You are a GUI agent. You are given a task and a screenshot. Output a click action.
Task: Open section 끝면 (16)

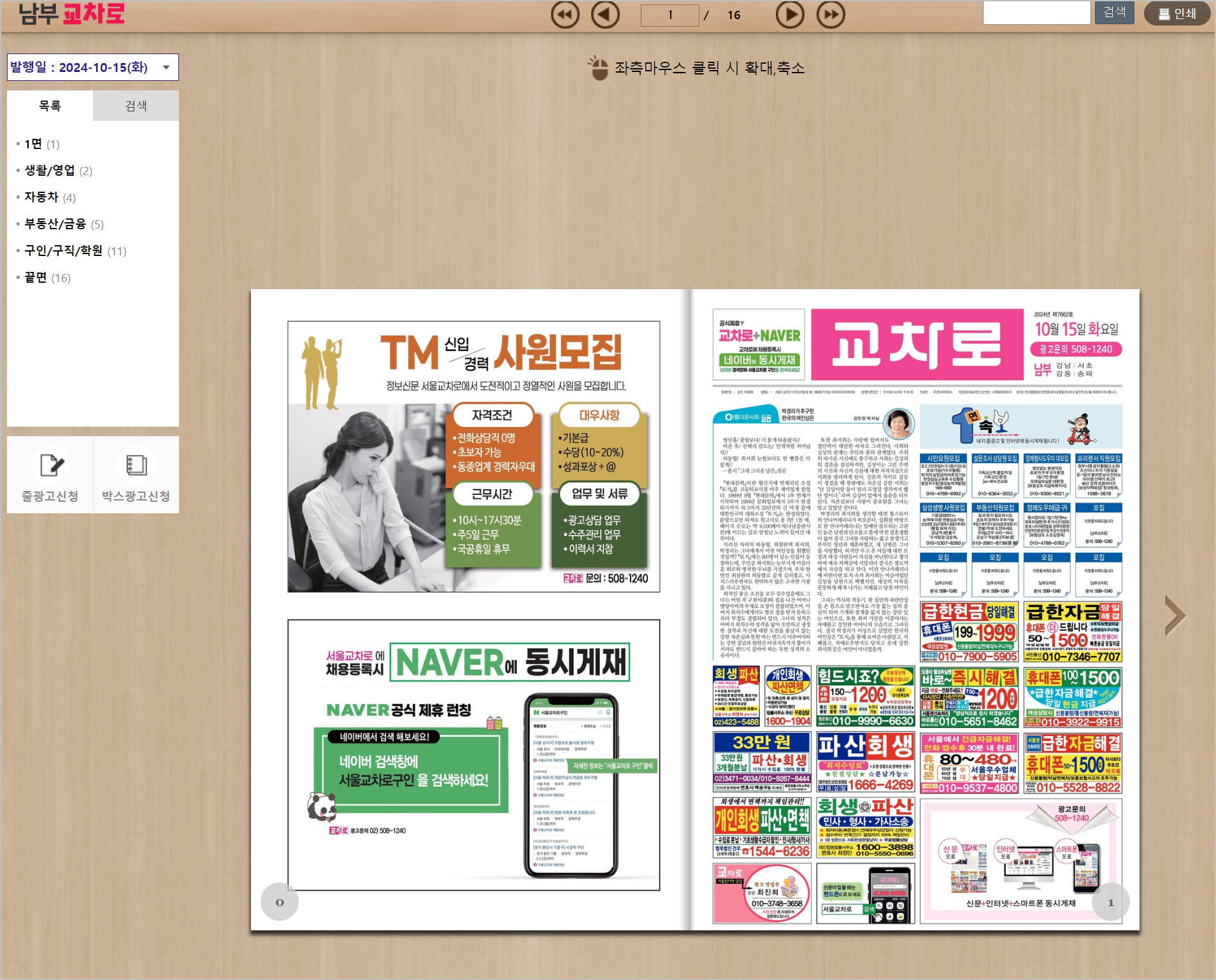47,278
